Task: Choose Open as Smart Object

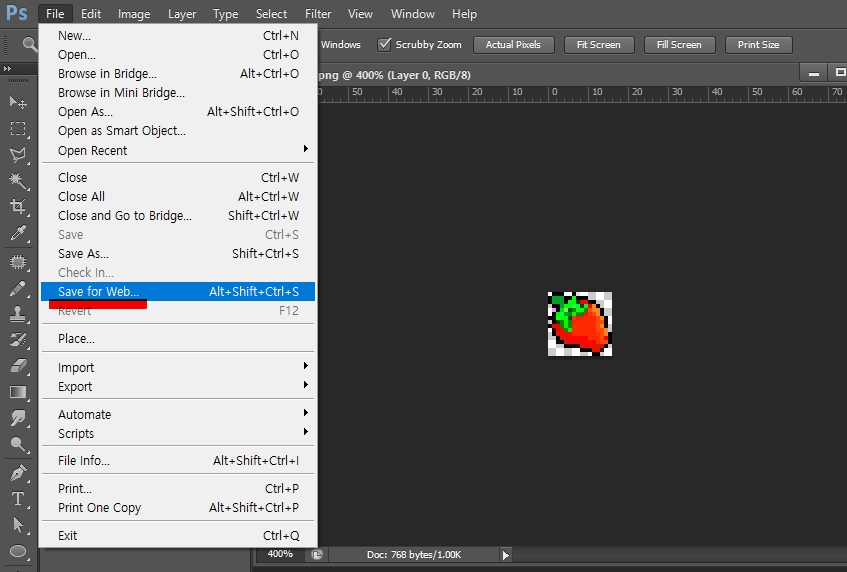Action: coord(177,131)
